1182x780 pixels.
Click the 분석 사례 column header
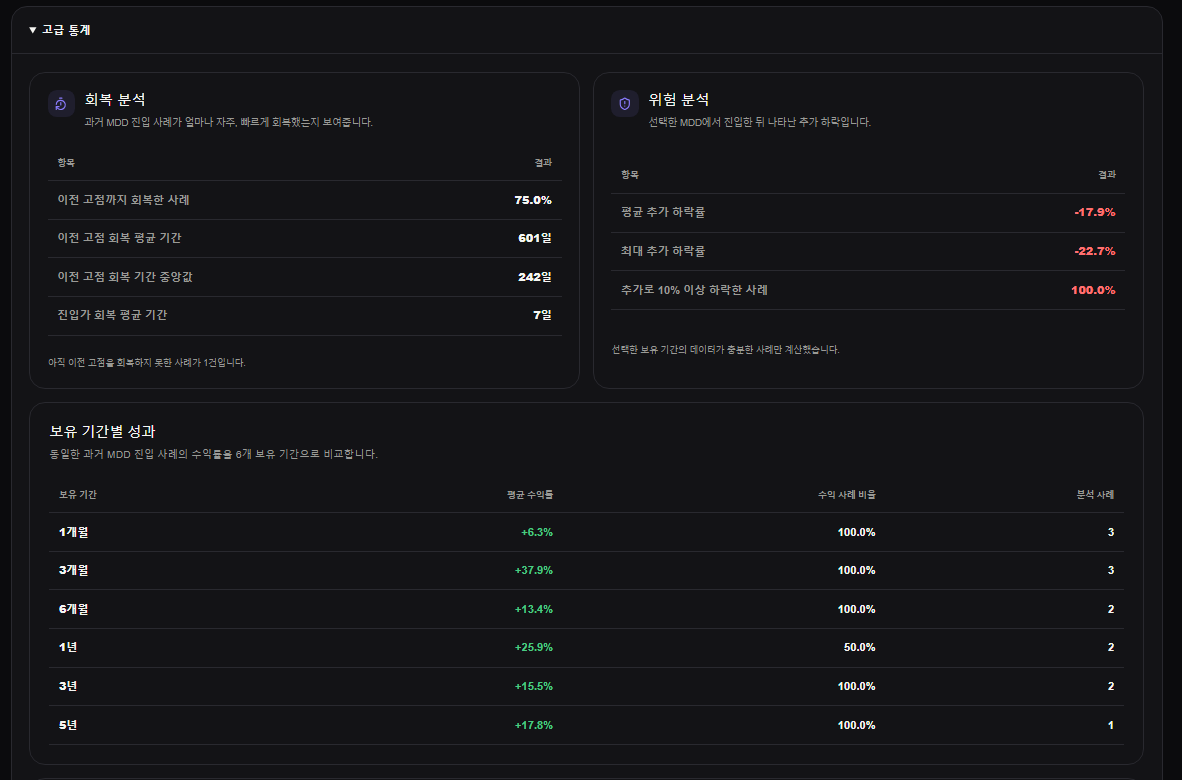(1095, 494)
